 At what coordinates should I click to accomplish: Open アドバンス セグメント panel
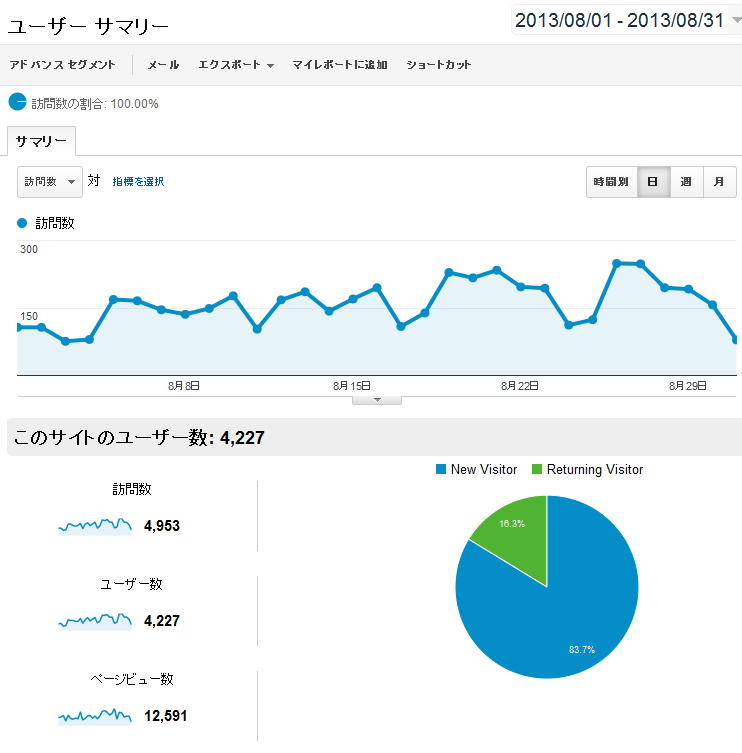point(62,65)
